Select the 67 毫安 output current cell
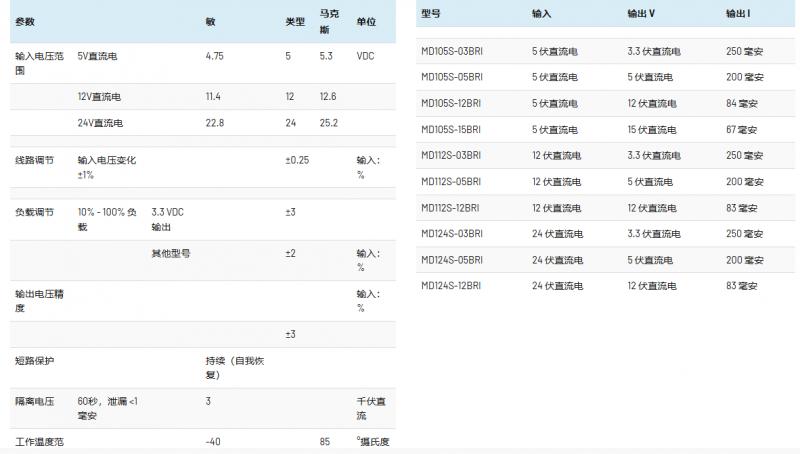Screen dimensions: 800x454 pos(742,129)
